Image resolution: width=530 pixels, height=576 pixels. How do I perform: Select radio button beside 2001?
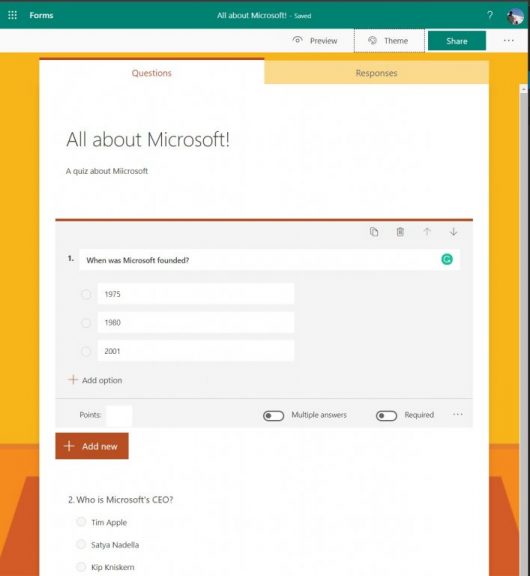coord(86,351)
